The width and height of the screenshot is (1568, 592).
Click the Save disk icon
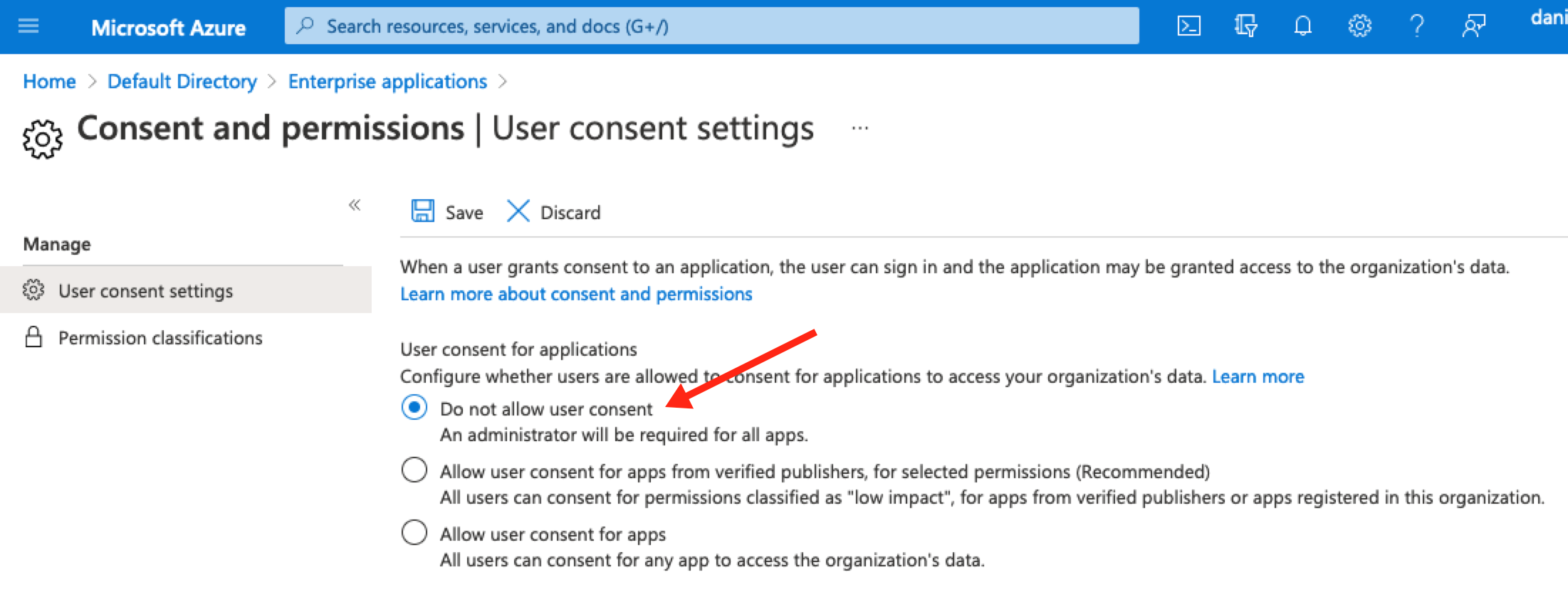coord(423,211)
